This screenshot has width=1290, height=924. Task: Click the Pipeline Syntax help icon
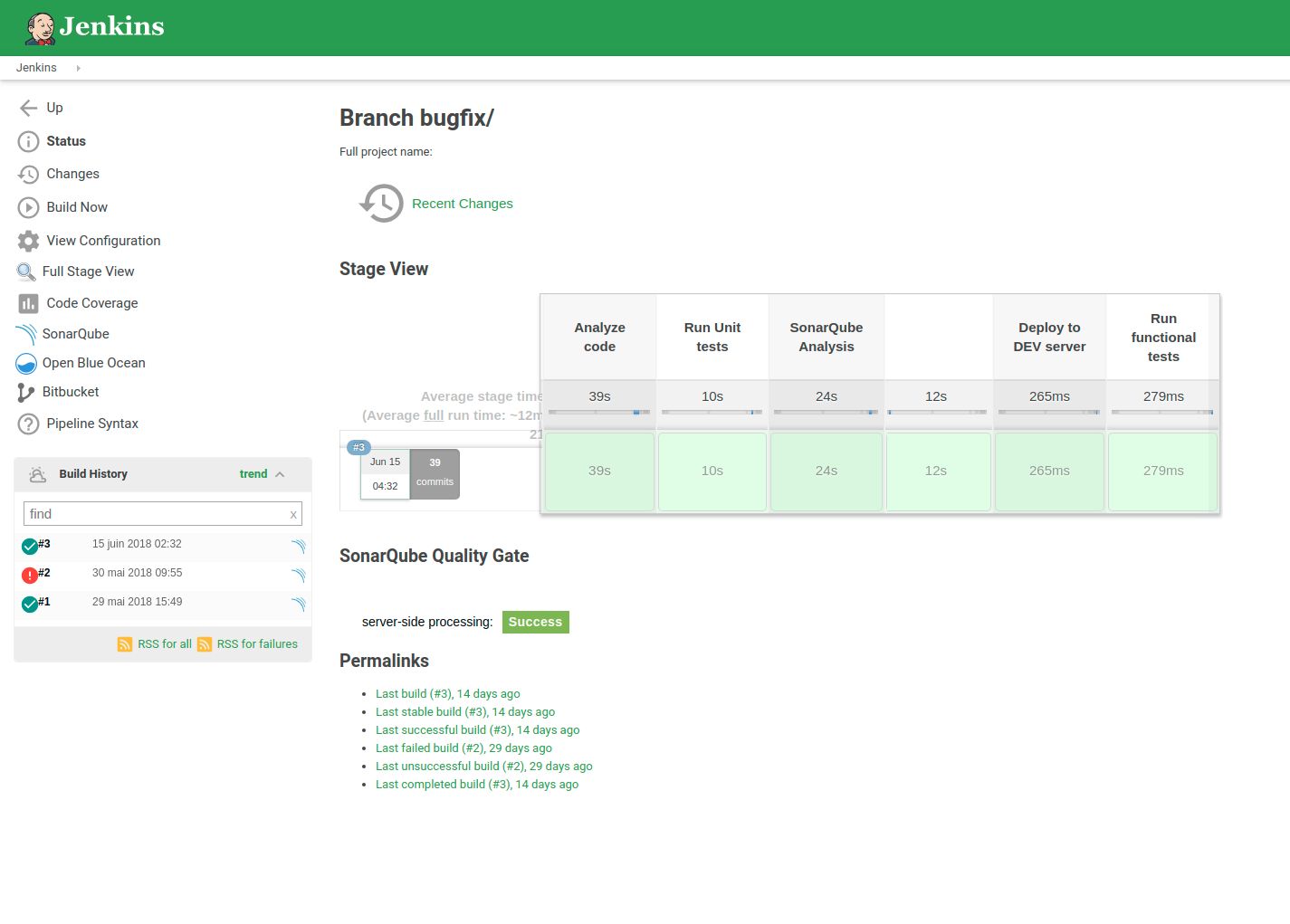[28, 424]
